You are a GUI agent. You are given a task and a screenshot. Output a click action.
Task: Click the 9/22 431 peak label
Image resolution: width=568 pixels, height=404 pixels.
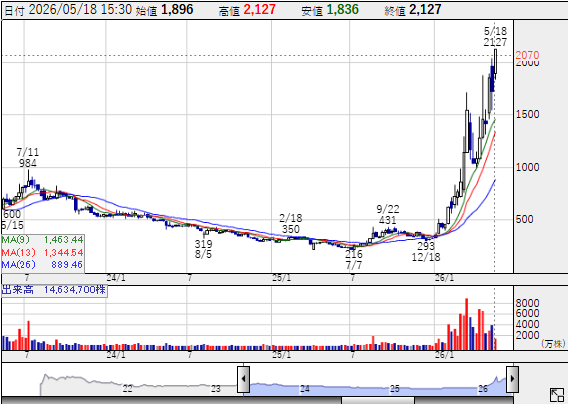click(x=388, y=215)
